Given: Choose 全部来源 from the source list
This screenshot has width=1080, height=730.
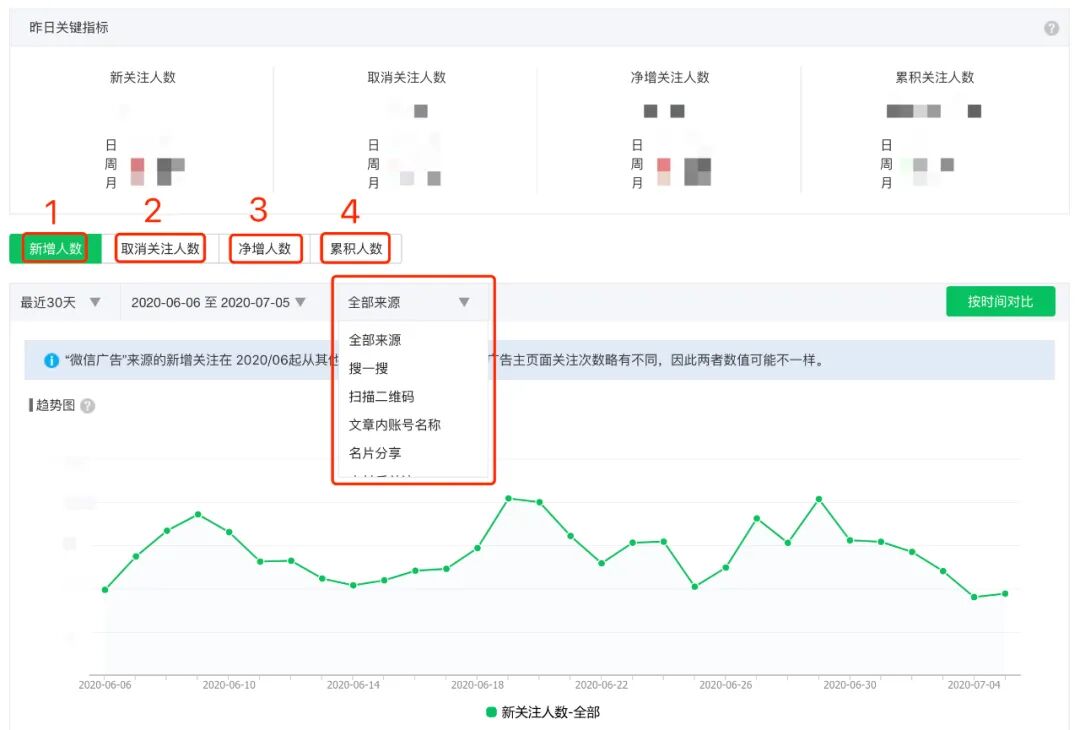Looking at the screenshot, I should coord(375,340).
